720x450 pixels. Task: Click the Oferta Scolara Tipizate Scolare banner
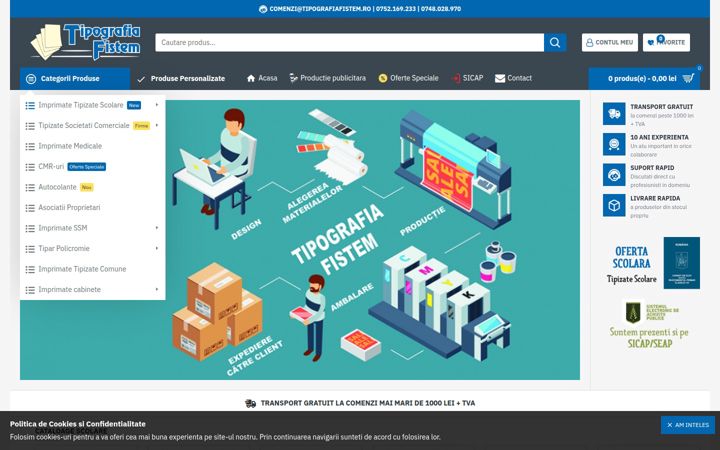pos(652,263)
